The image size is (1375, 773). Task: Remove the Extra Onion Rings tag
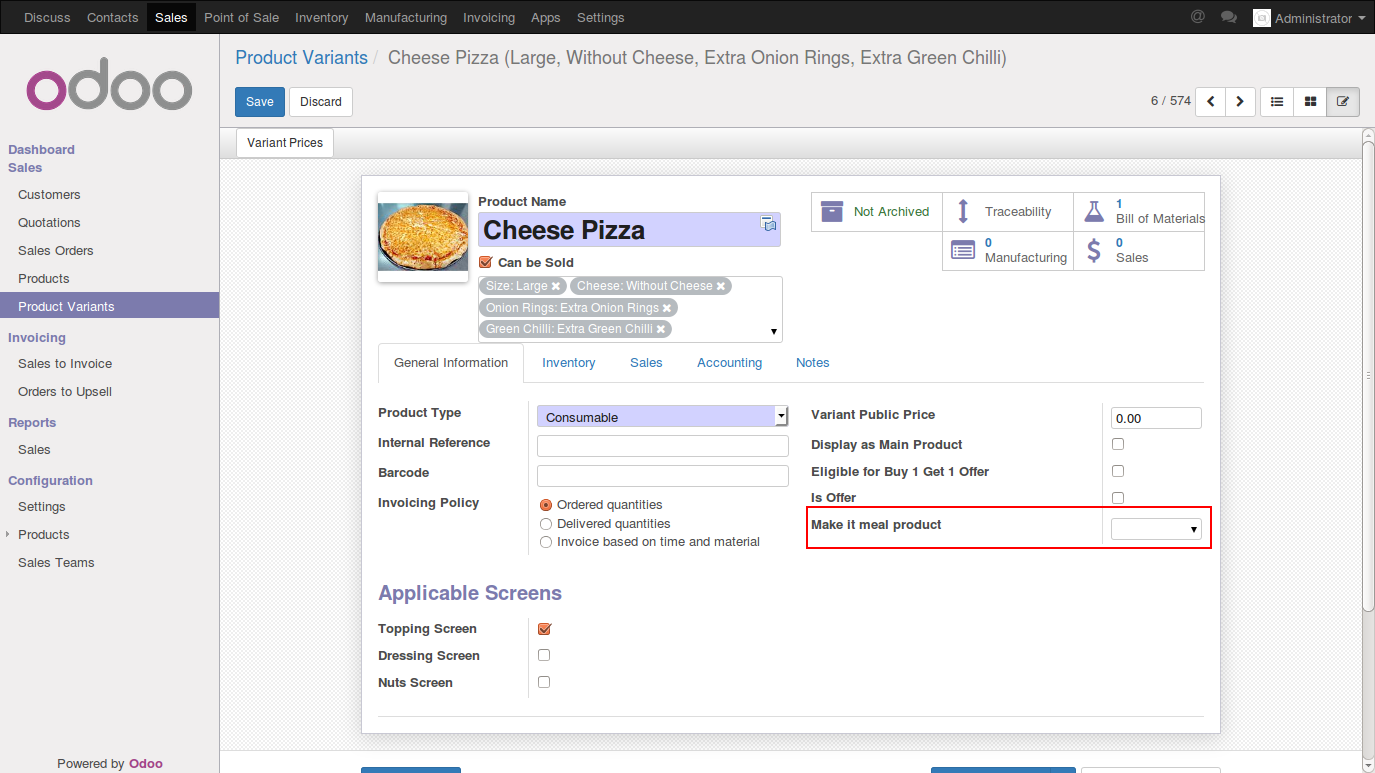pyautogui.click(x=666, y=308)
